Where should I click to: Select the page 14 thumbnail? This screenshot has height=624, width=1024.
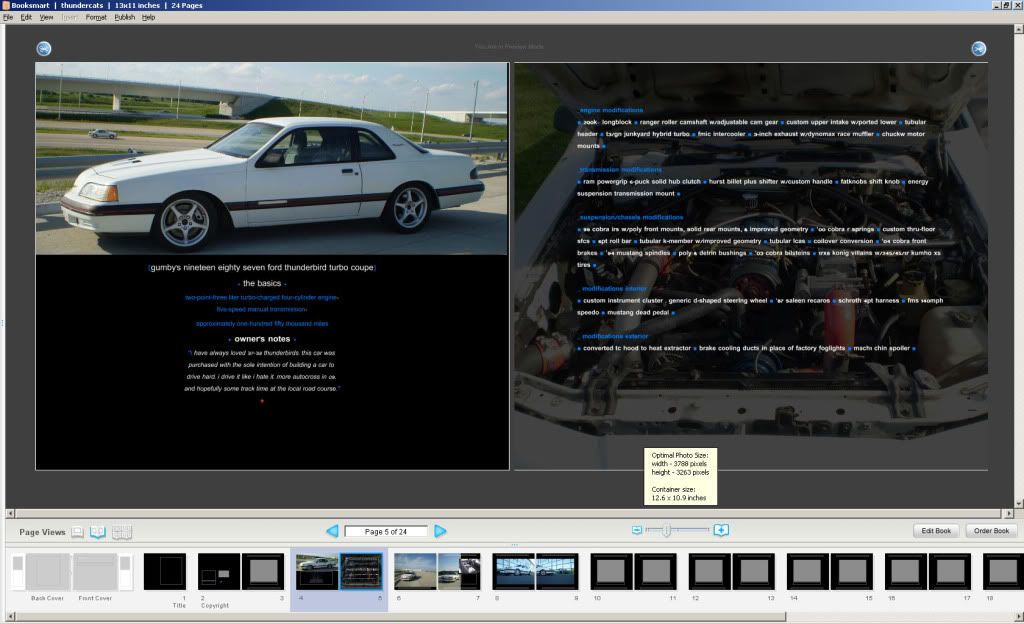tap(808, 571)
